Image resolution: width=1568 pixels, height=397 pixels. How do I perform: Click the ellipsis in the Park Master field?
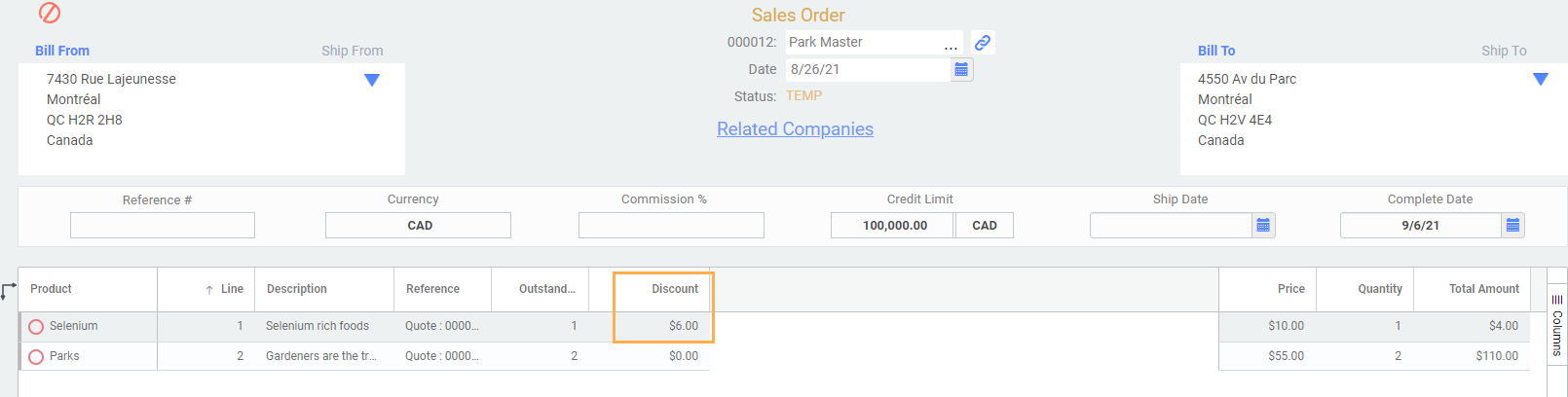[x=951, y=45]
